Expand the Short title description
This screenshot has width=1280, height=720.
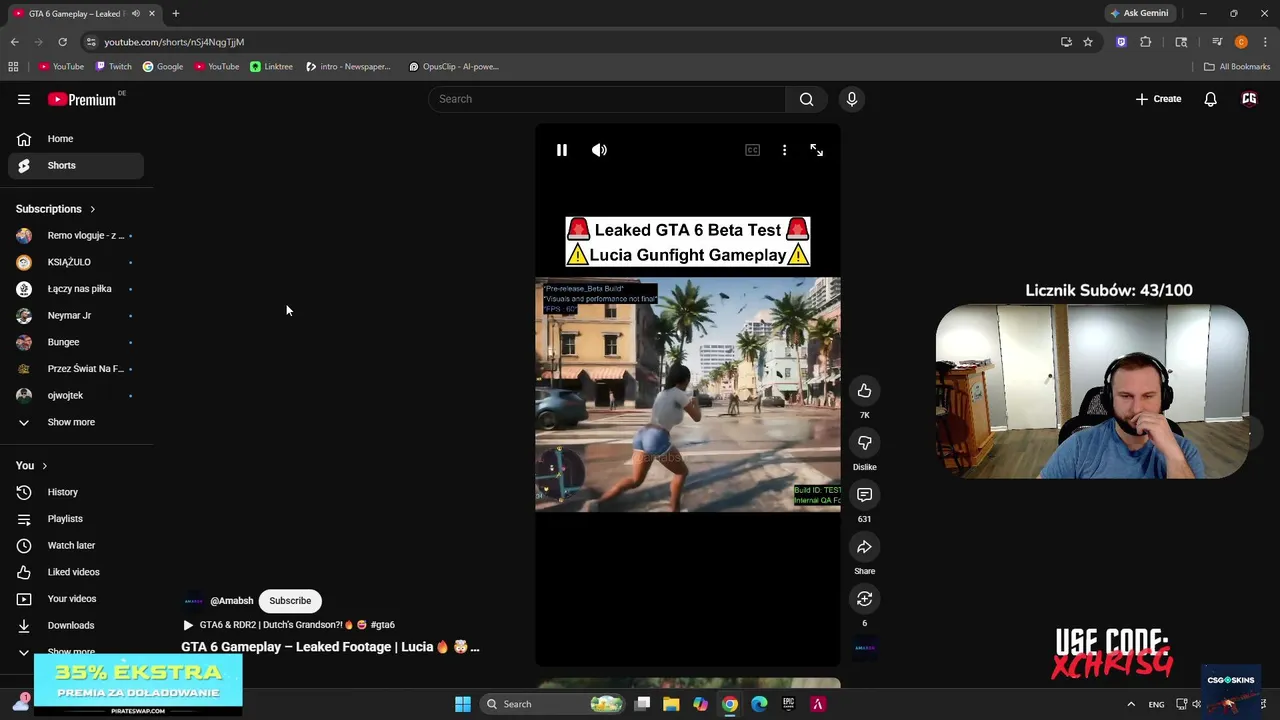tap(330, 647)
